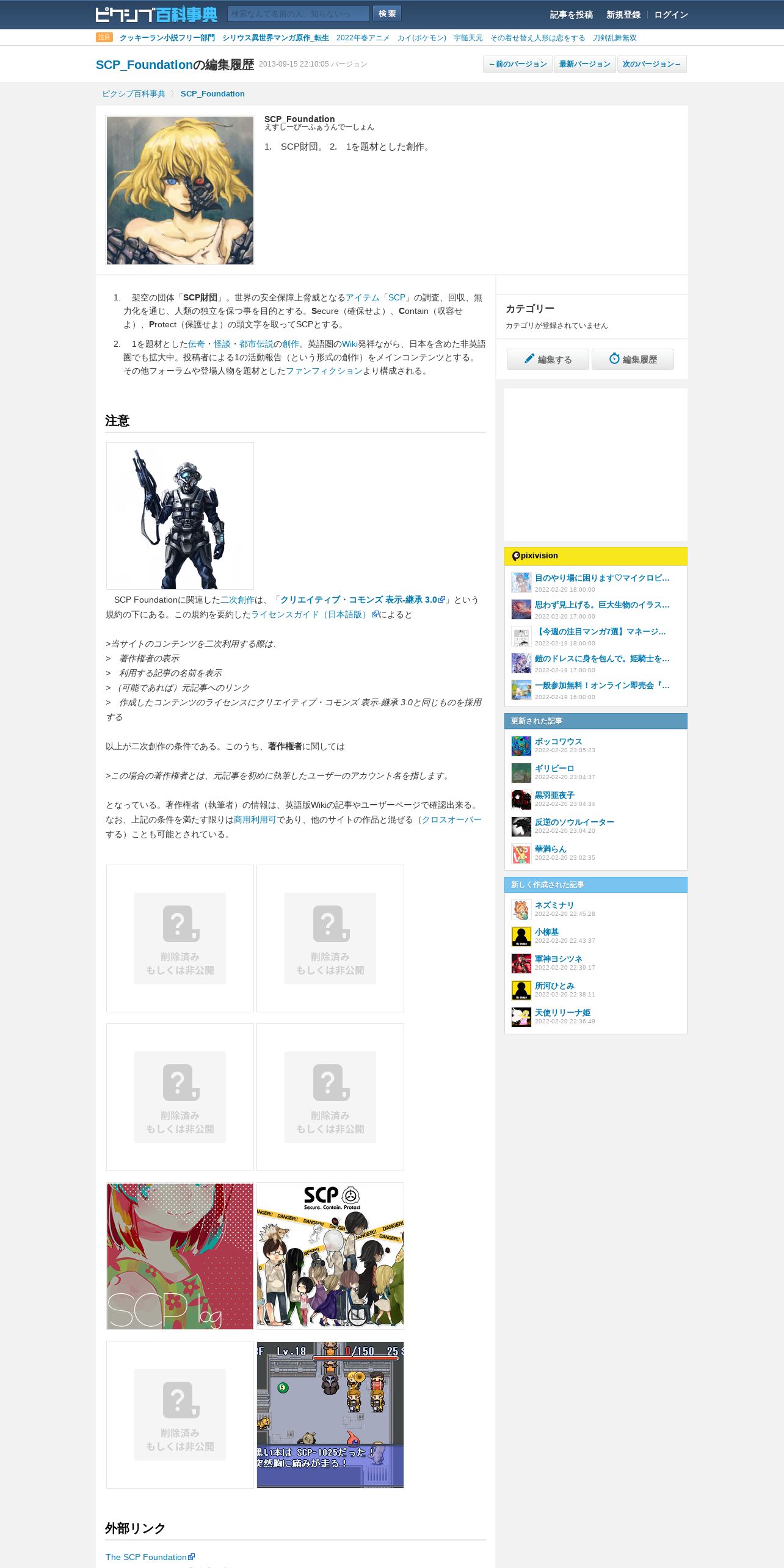Open the pixel game SCP-1025 screenshot thumbnail
Image resolution: width=784 pixels, height=1568 pixels.
pyautogui.click(x=330, y=1415)
